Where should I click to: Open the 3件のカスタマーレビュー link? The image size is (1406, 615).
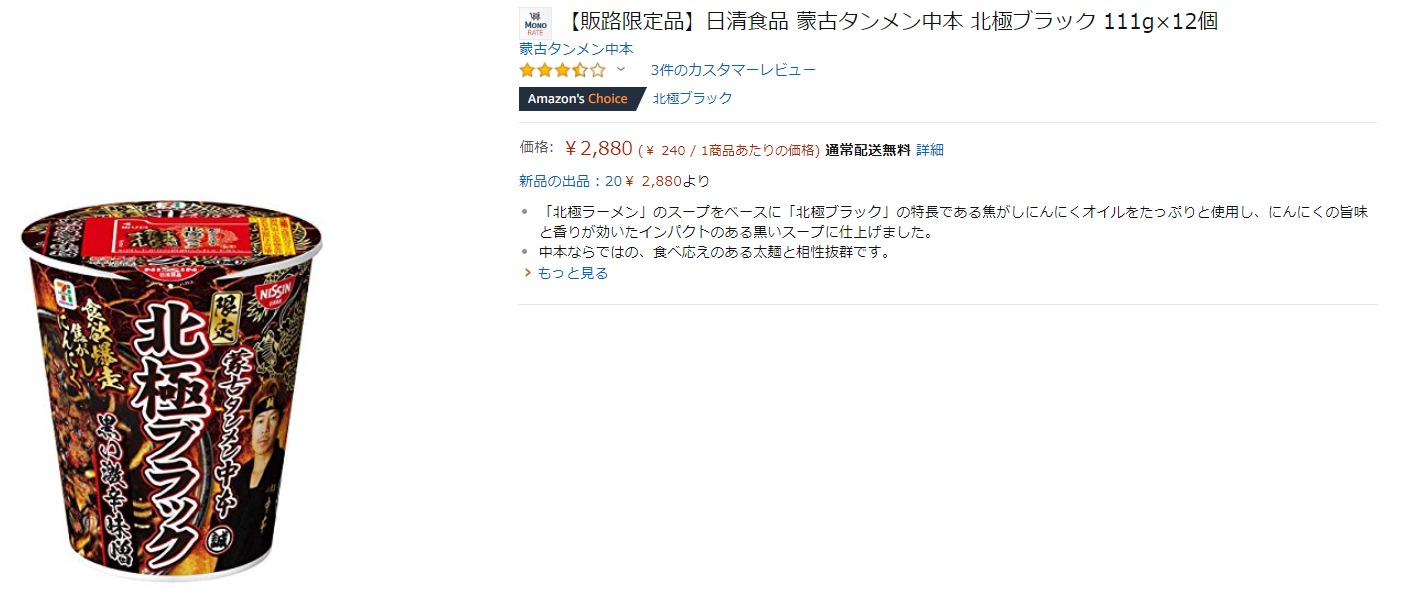click(733, 70)
